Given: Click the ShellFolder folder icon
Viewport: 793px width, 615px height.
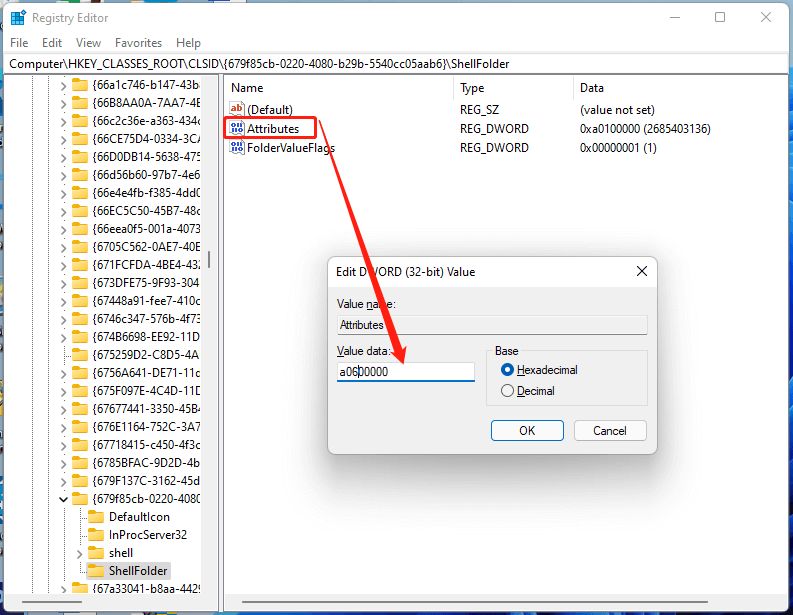Looking at the screenshot, I should click(x=96, y=570).
